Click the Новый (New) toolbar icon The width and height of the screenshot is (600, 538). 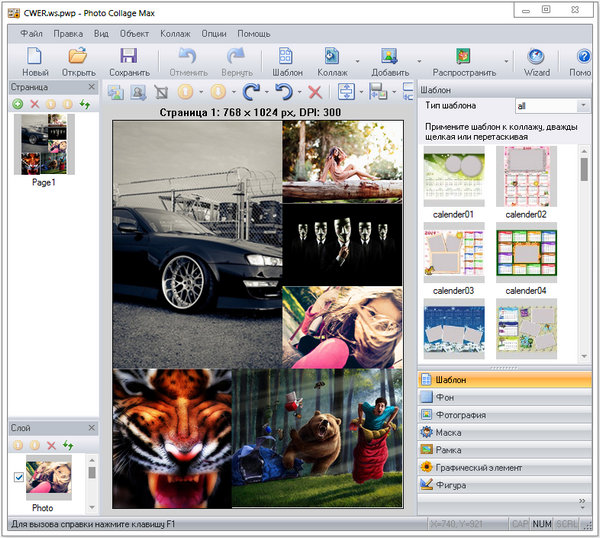35,57
